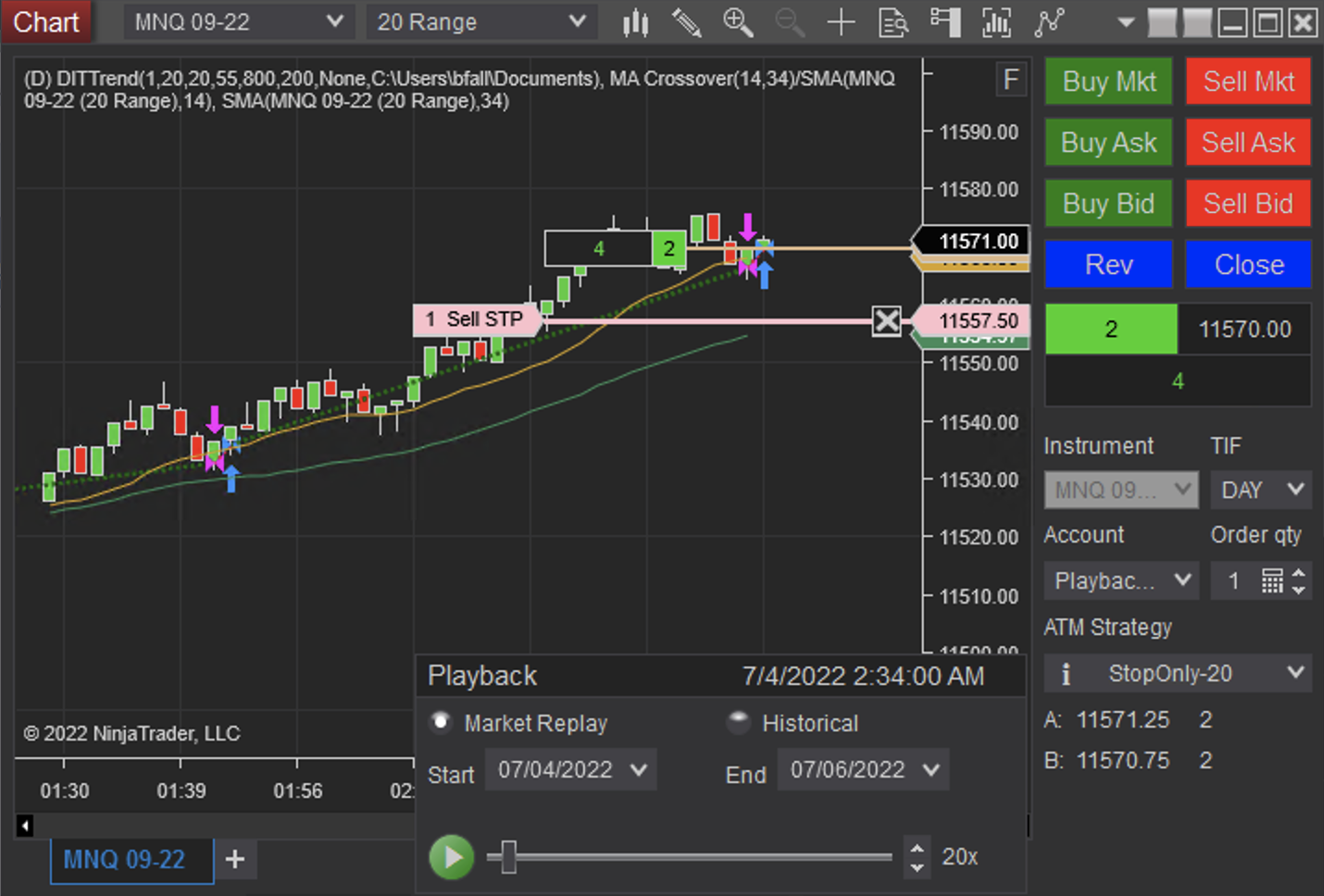1324x896 pixels.
Task: Click the F button on chart
Action: click(x=1011, y=80)
